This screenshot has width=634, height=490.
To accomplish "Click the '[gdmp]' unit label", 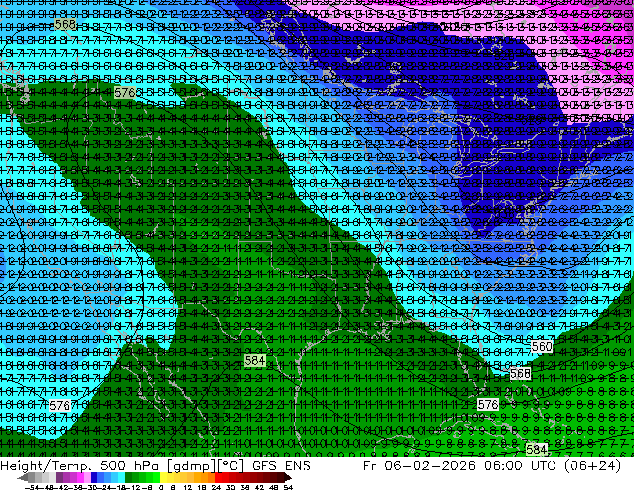I will [x=192, y=466].
